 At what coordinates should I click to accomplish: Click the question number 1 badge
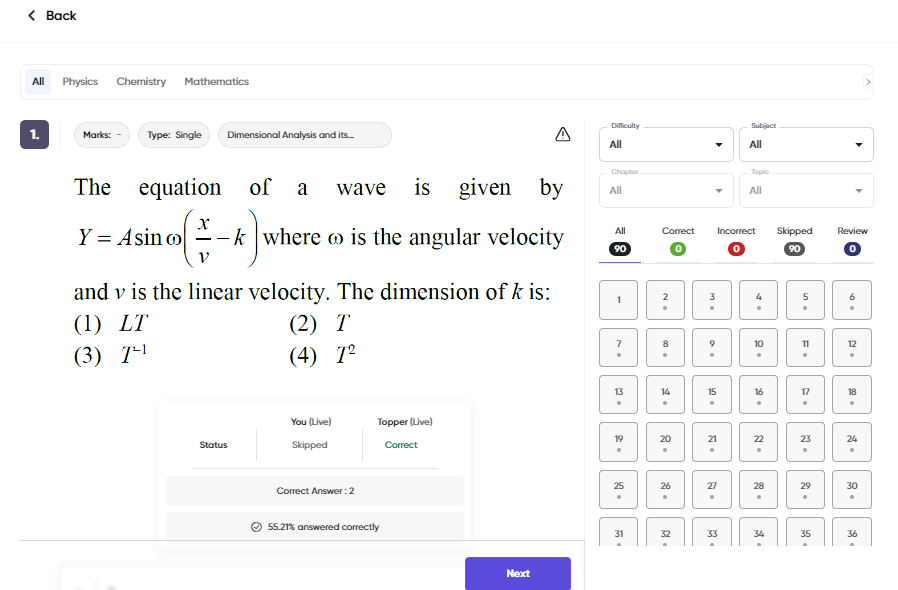34,135
